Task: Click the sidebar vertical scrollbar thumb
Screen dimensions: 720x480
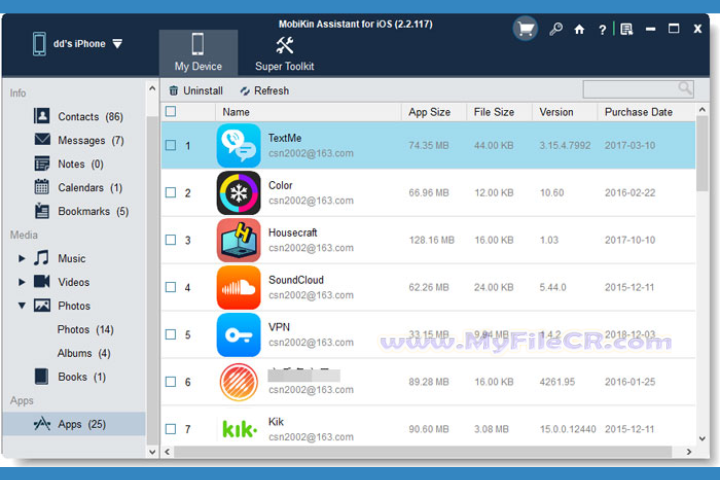Action: (152, 280)
